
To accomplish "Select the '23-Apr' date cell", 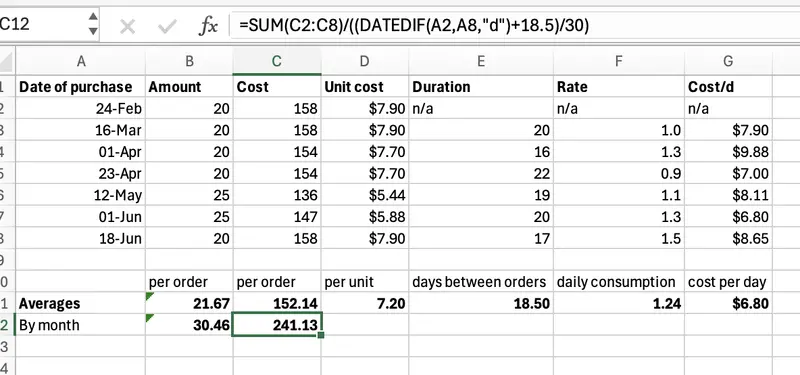I will click(x=81, y=173).
